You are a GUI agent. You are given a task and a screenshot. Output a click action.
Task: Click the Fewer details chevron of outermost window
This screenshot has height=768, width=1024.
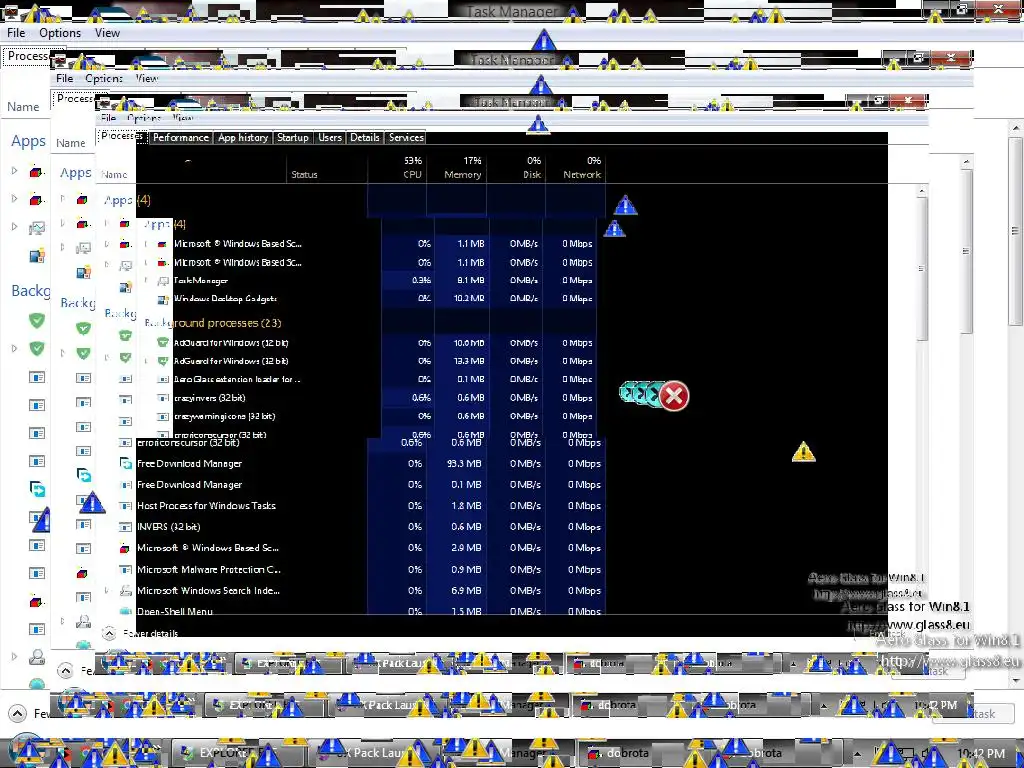click(17, 713)
